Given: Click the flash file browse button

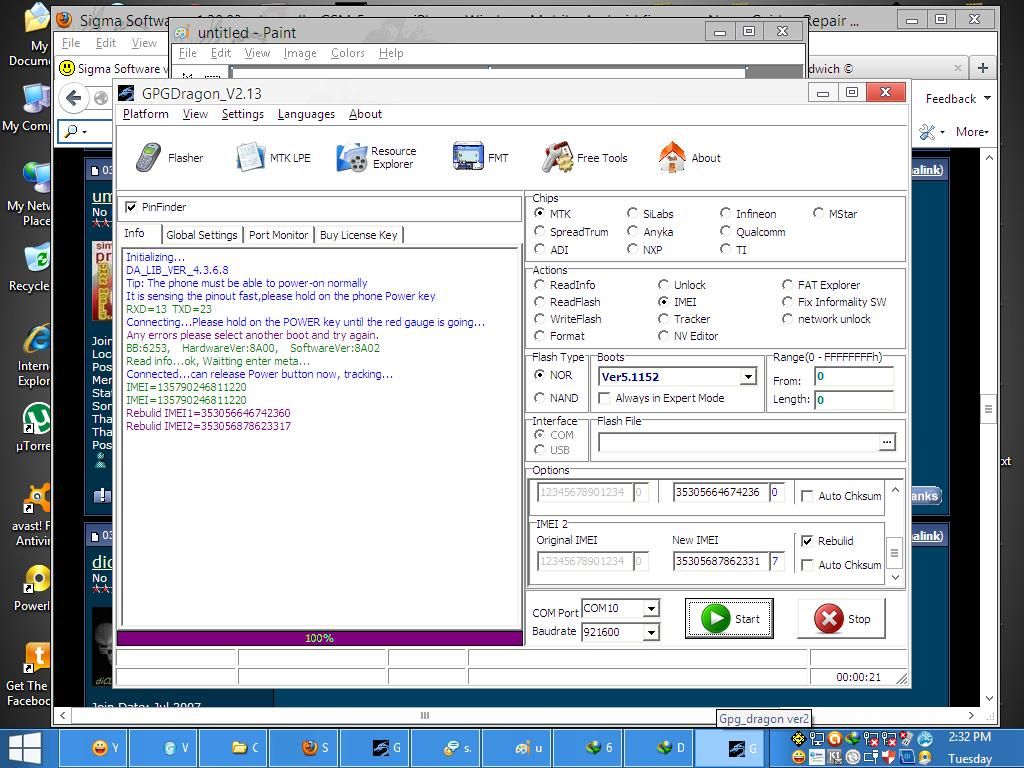Looking at the screenshot, I should tap(886, 442).
